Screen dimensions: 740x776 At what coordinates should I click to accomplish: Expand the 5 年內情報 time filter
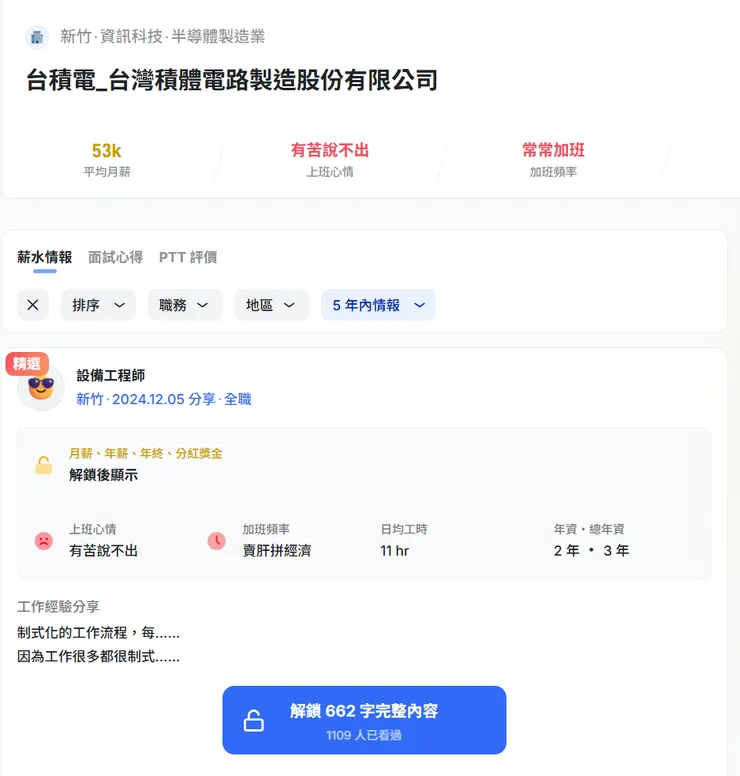pyautogui.click(x=378, y=305)
